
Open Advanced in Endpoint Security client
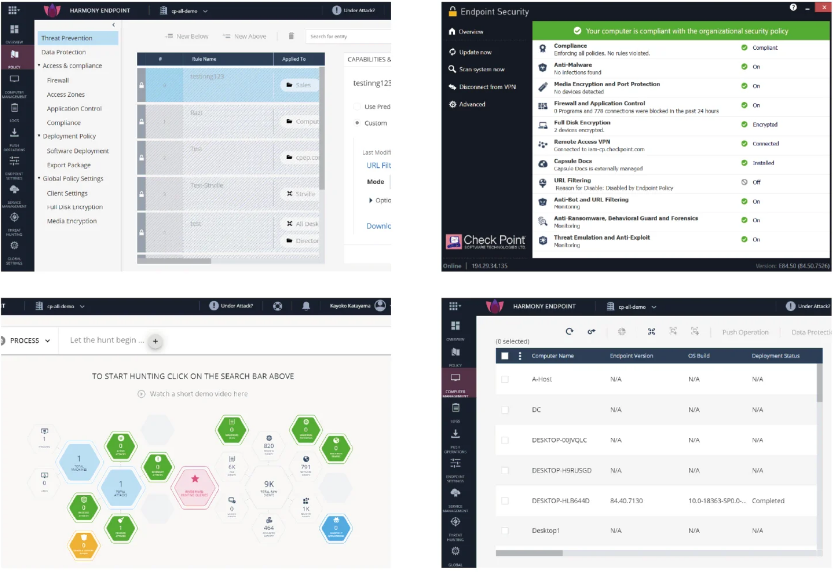tap(467, 104)
